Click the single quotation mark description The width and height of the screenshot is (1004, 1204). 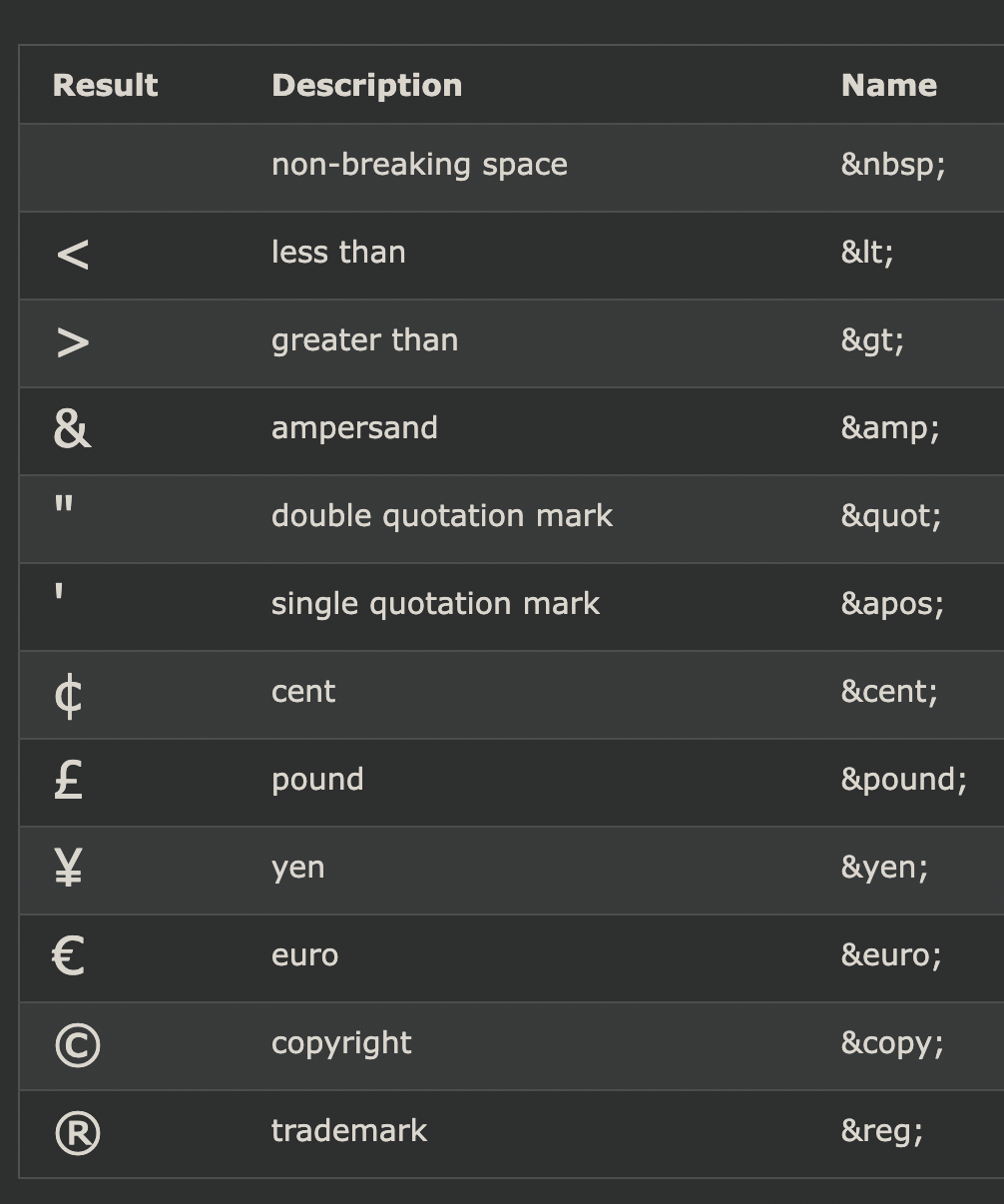(x=435, y=604)
